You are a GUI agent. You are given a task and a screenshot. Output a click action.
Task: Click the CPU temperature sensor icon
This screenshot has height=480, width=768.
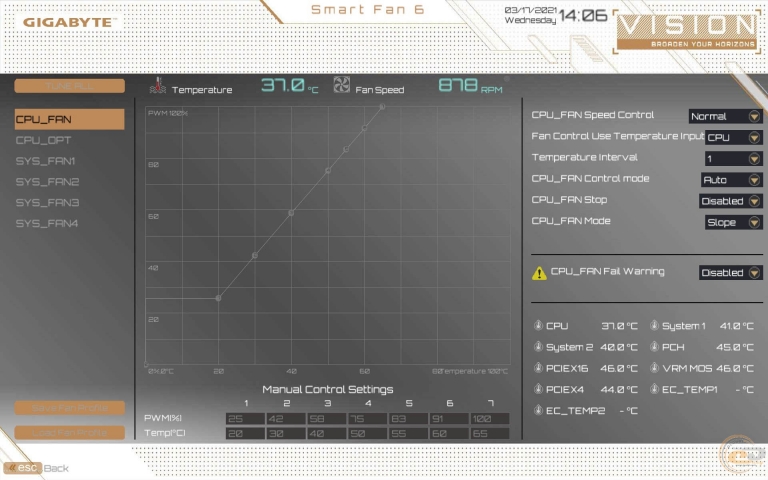[x=538, y=325]
